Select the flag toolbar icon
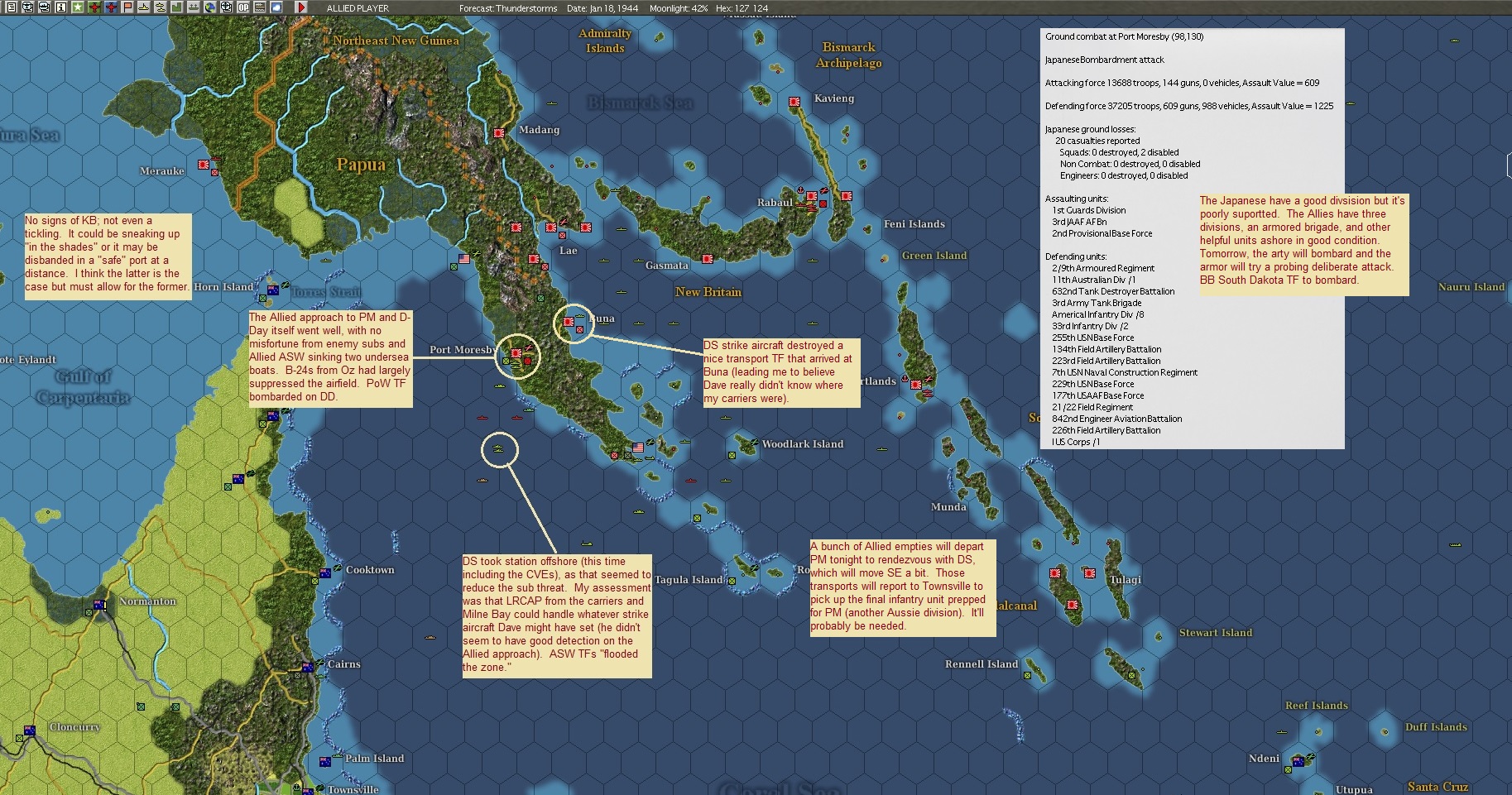 coord(127,7)
